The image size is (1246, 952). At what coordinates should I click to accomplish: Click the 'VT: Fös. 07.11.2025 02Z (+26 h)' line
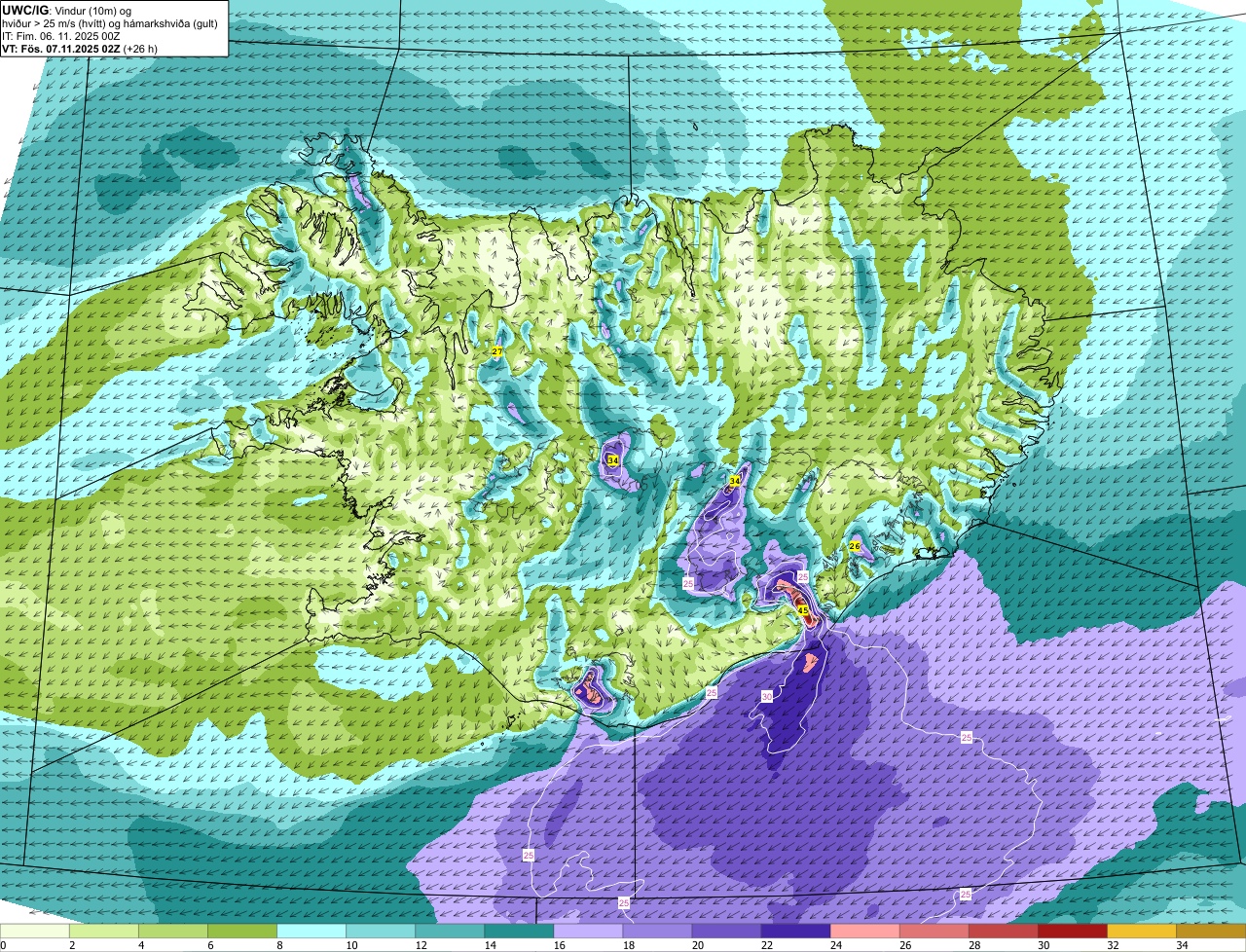(x=80, y=48)
